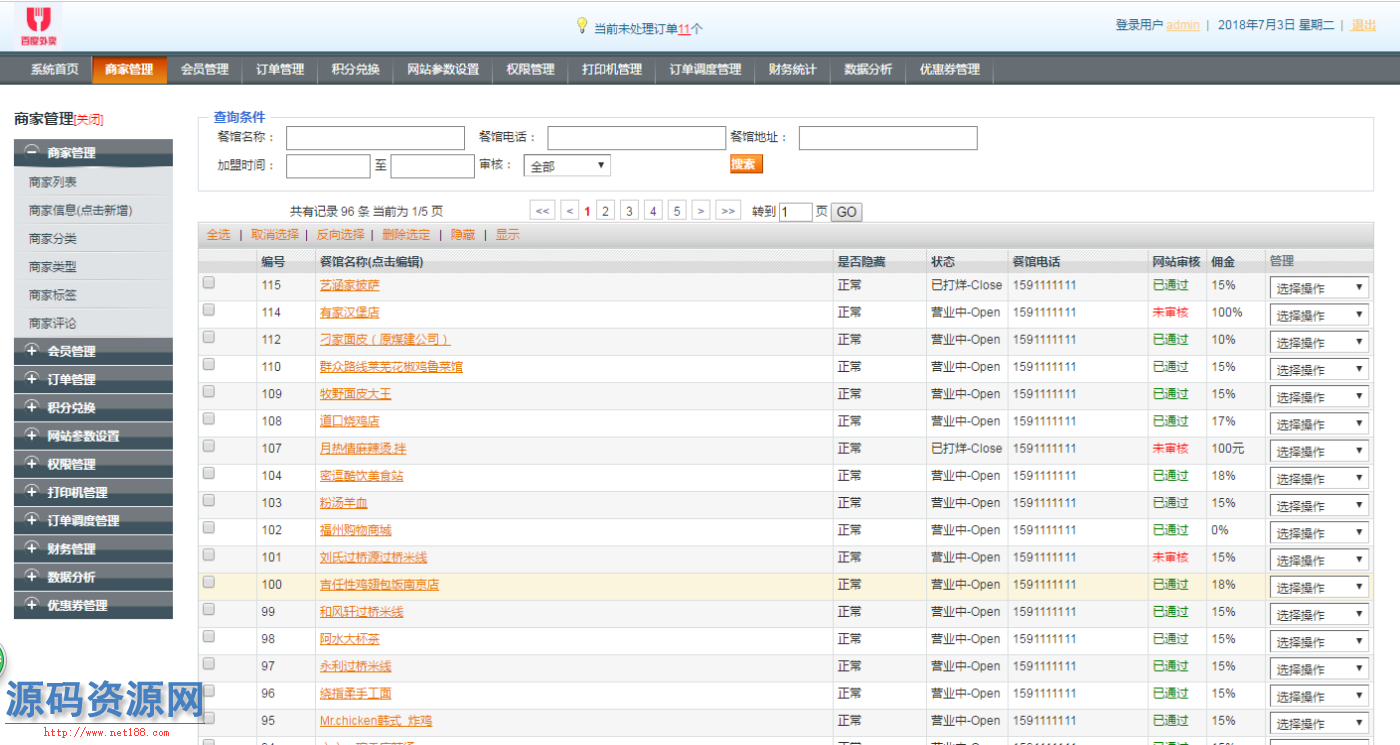The width and height of the screenshot is (1400, 745).
Task: Click the 关闭 link beside 商家管理
Action: 89,119
